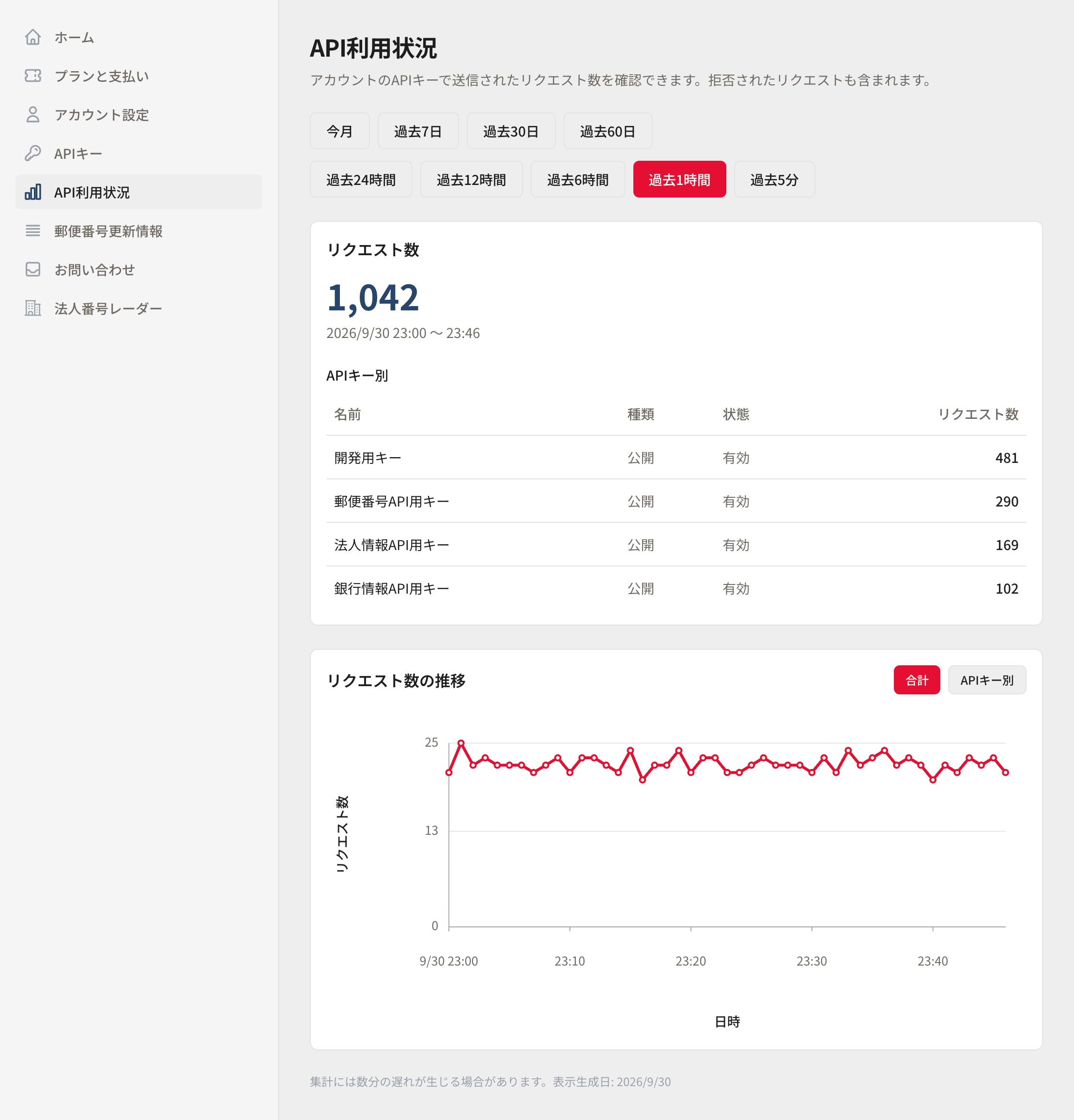1074x1120 pixels.
Task: Click the リクエスト数 column header
Action: [x=978, y=414]
